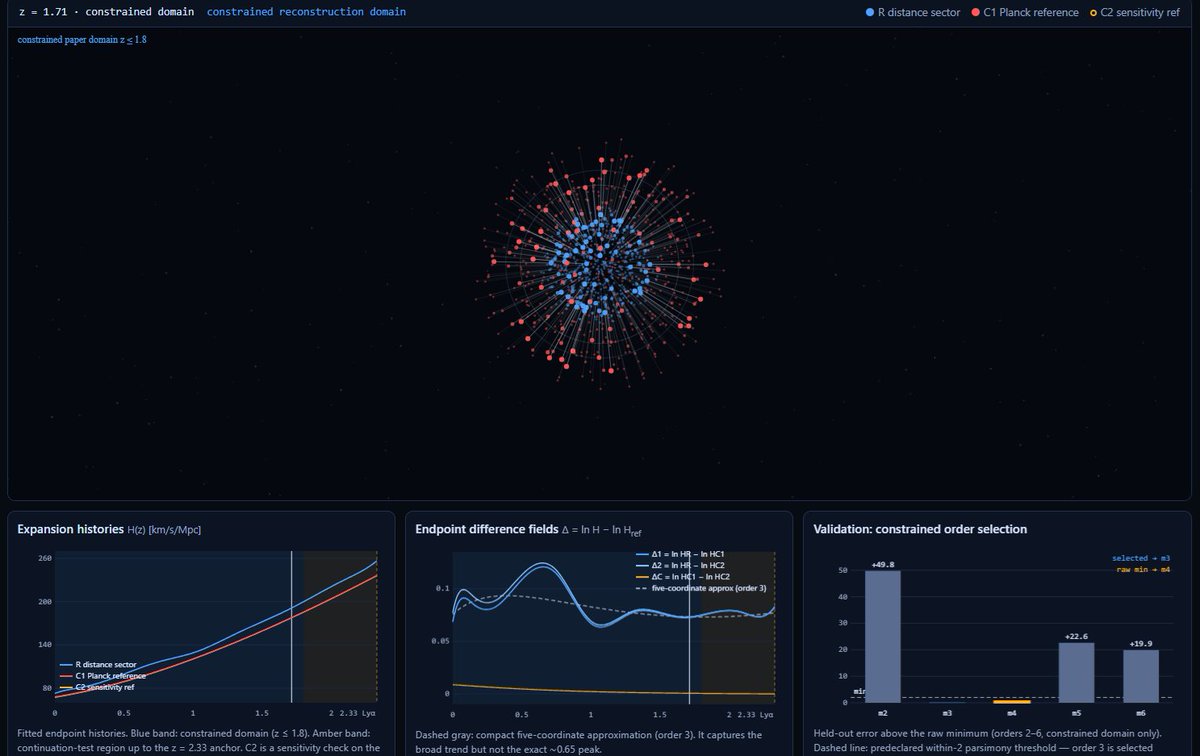Image resolution: width=1200 pixels, height=756 pixels.
Task: Toggle 'C1 Planck reference' in Expansion histories chart legend
Action: click(x=104, y=676)
